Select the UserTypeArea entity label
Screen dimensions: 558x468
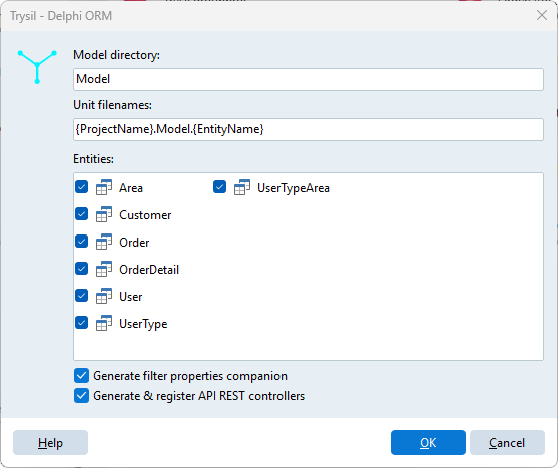(293, 188)
